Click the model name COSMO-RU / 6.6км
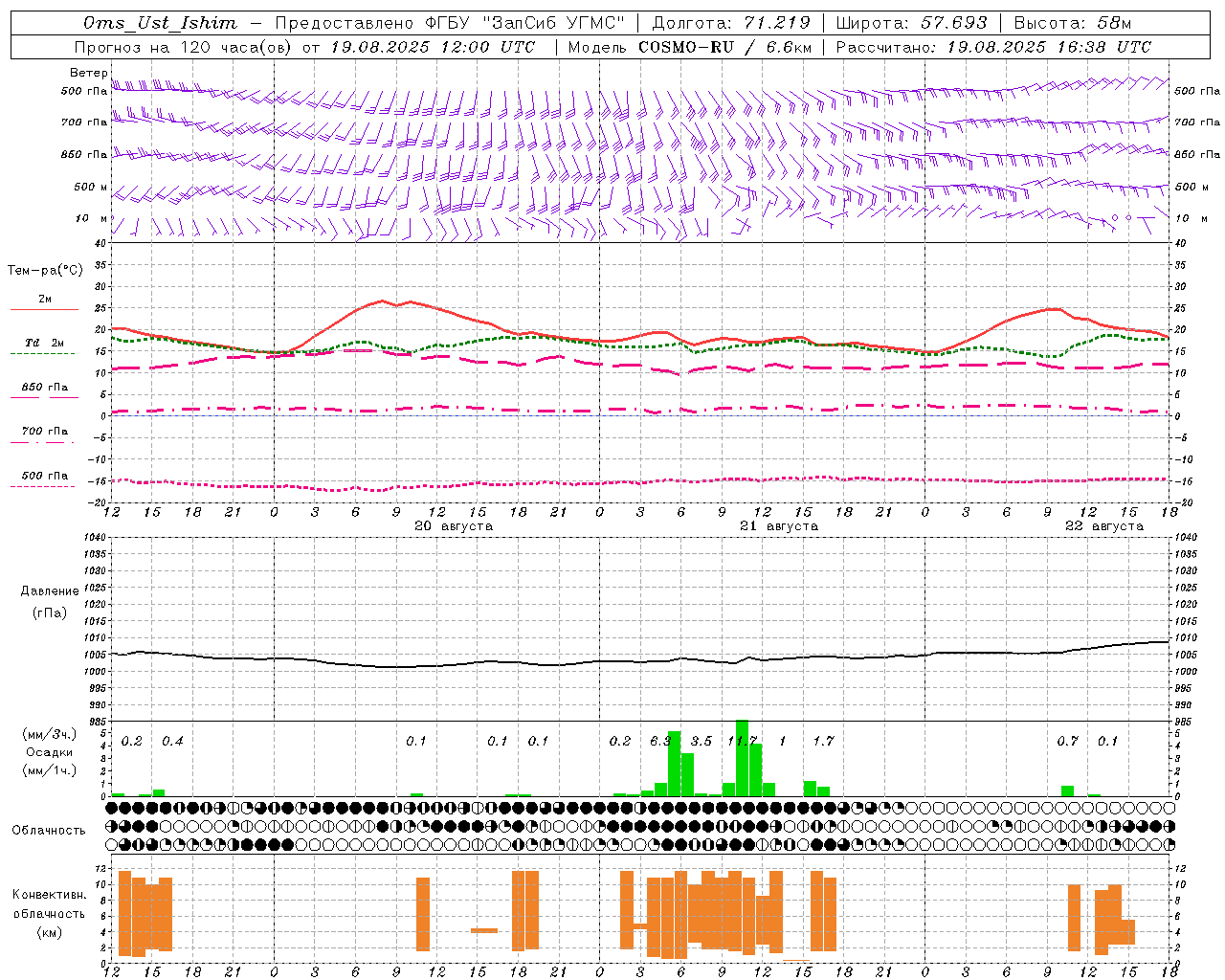Image resolution: width=1225 pixels, height=980 pixels. click(x=724, y=47)
